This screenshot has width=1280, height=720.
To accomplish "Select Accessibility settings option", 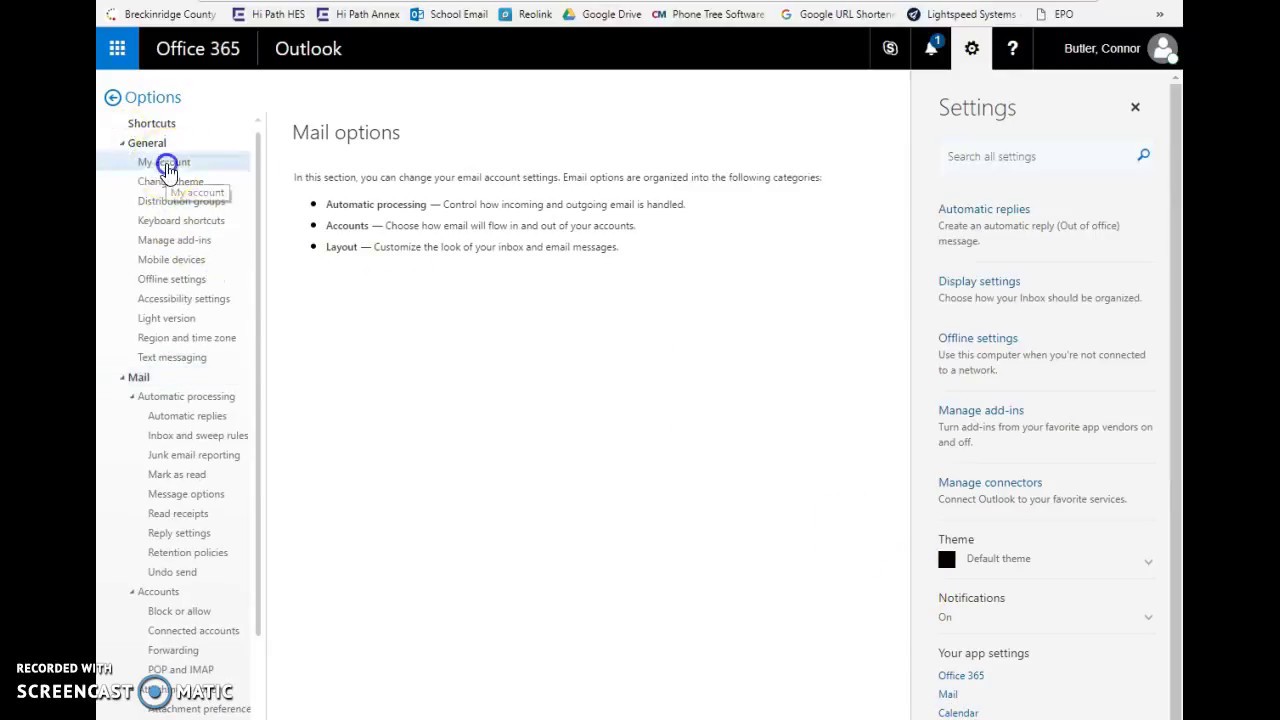I will click(184, 298).
